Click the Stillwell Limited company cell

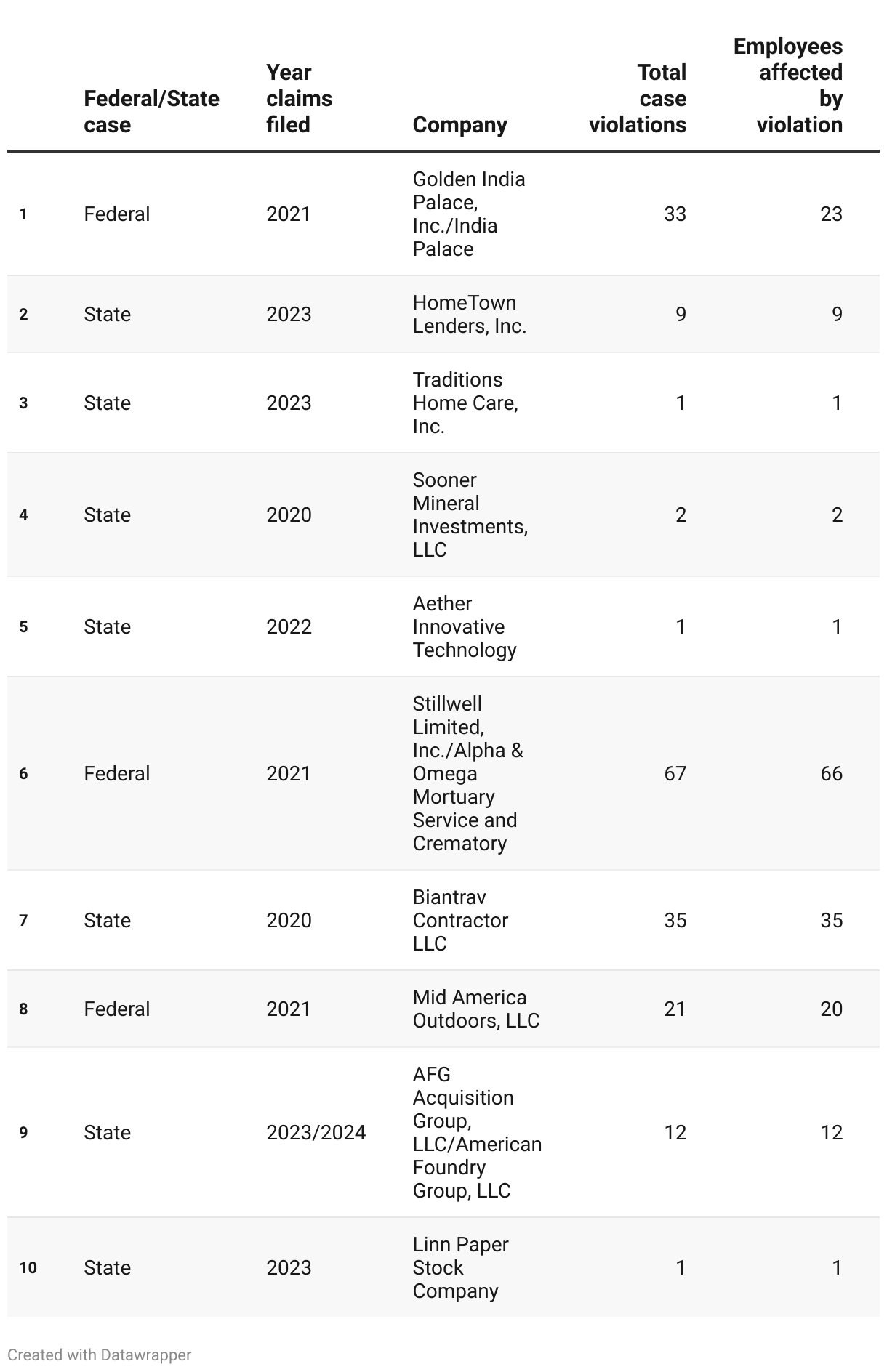(467, 773)
